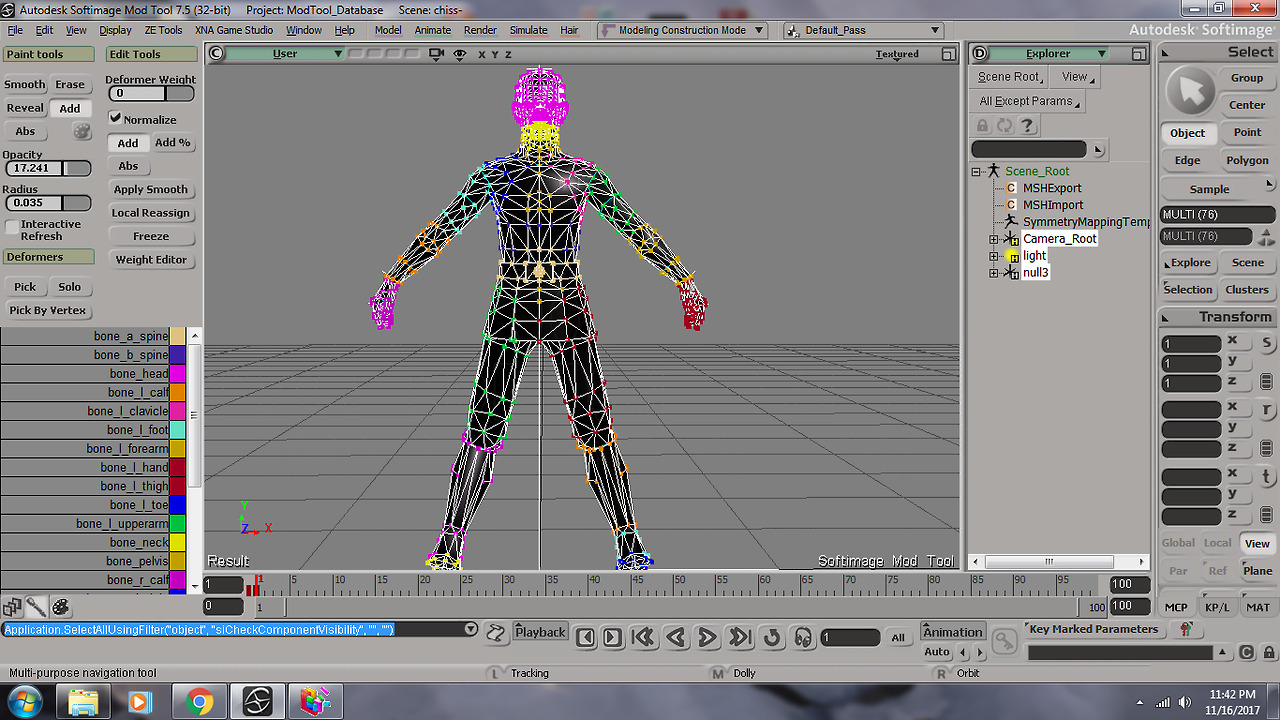Select the View transform mode
This screenshot has width=1280, height=720.
[x=1257, y=544]
